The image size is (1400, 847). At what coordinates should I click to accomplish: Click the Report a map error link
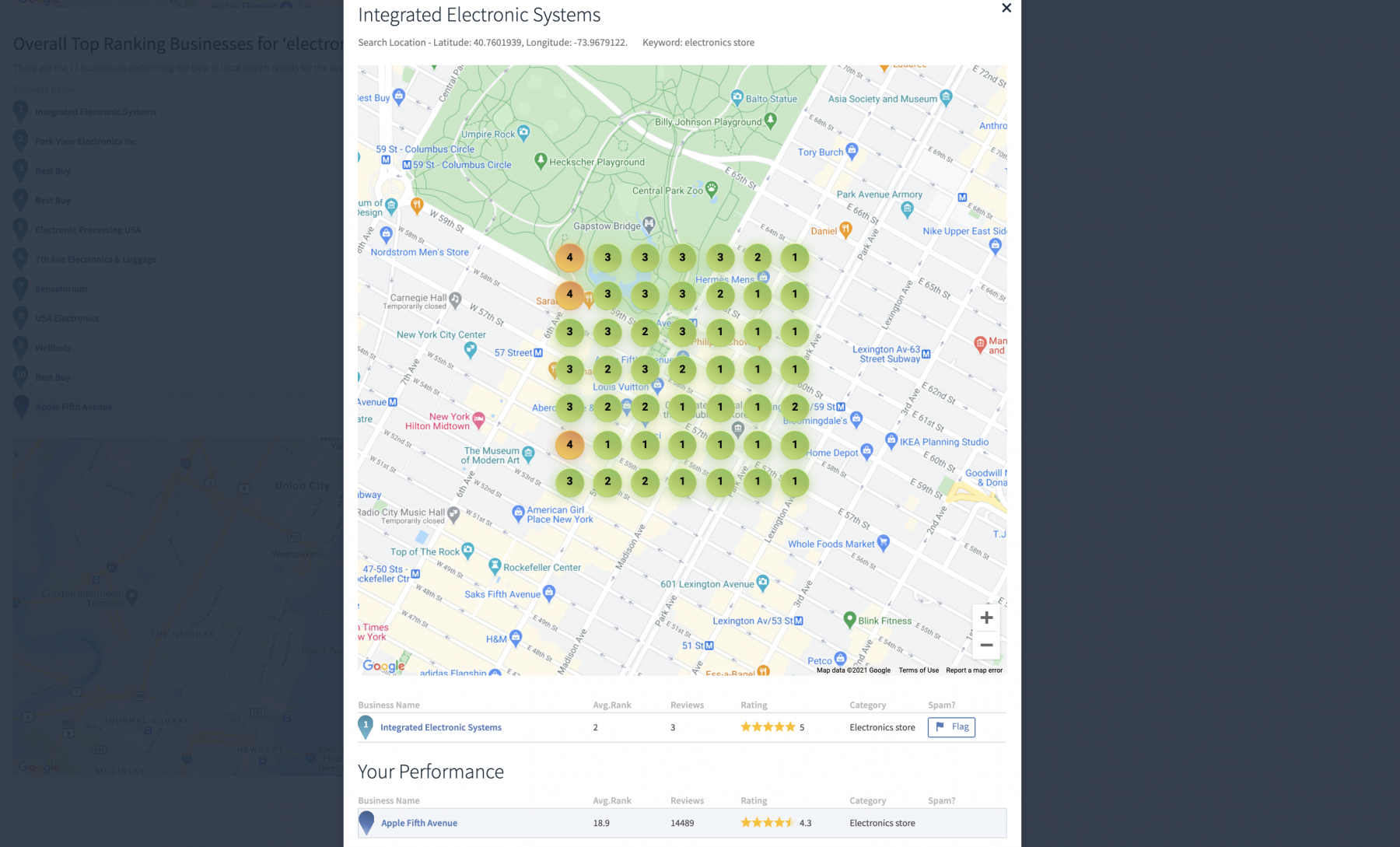972,670
